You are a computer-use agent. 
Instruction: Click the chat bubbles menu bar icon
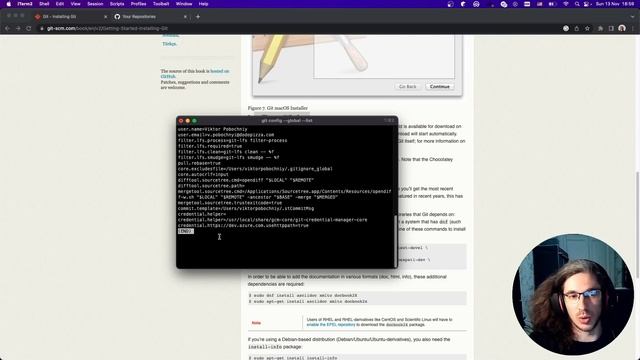[504, 4]
